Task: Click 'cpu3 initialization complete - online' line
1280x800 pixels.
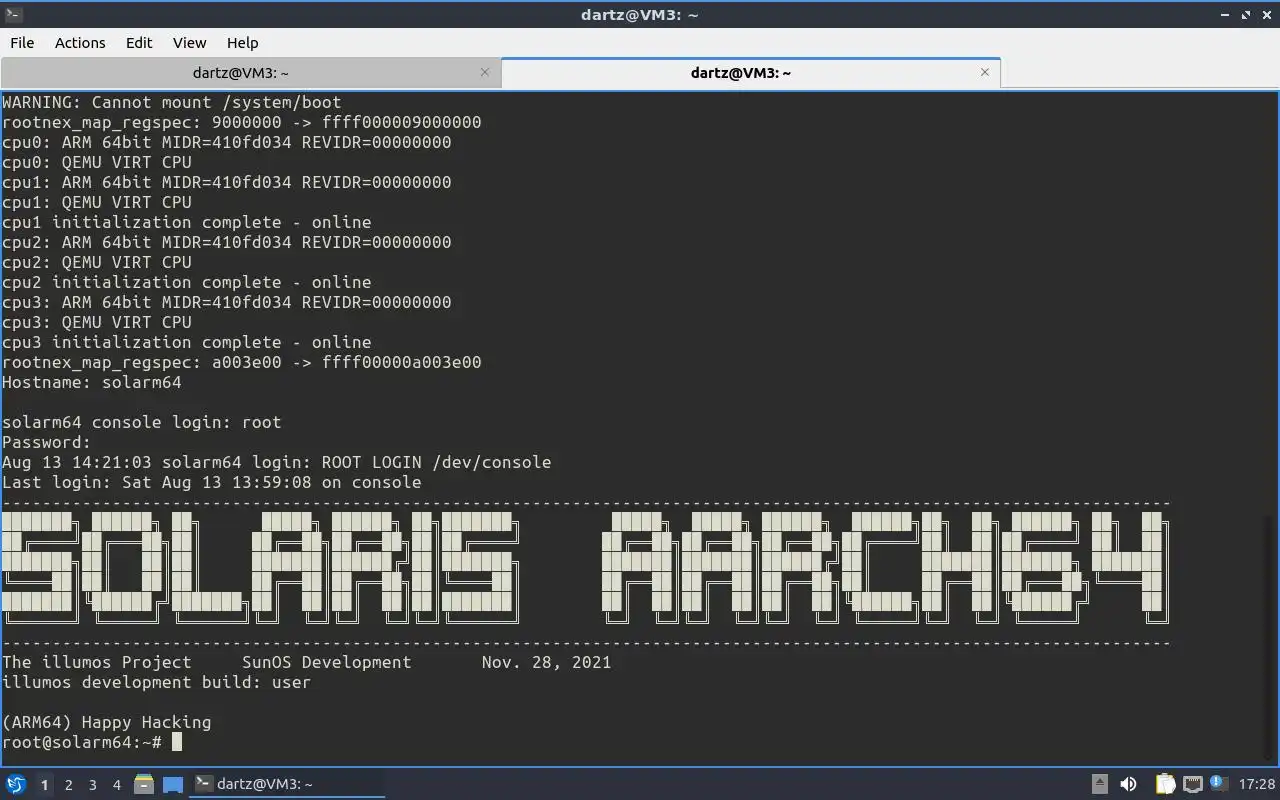Action: coord(187,342)
